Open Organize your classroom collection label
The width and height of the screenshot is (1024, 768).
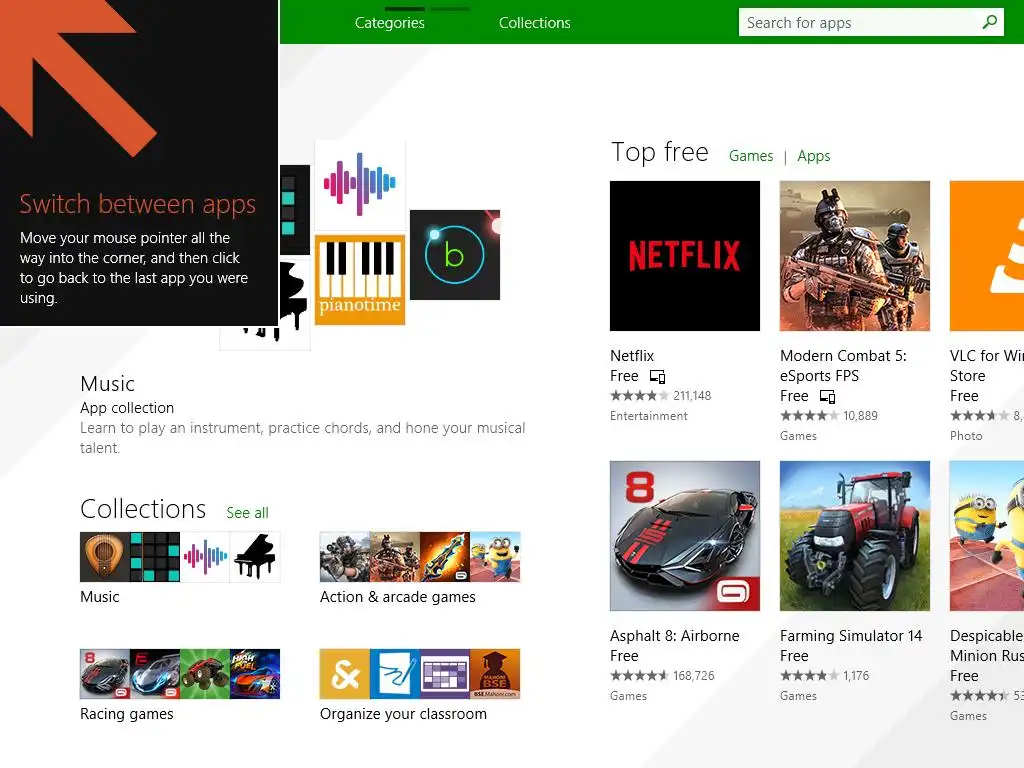coord(404,714)
